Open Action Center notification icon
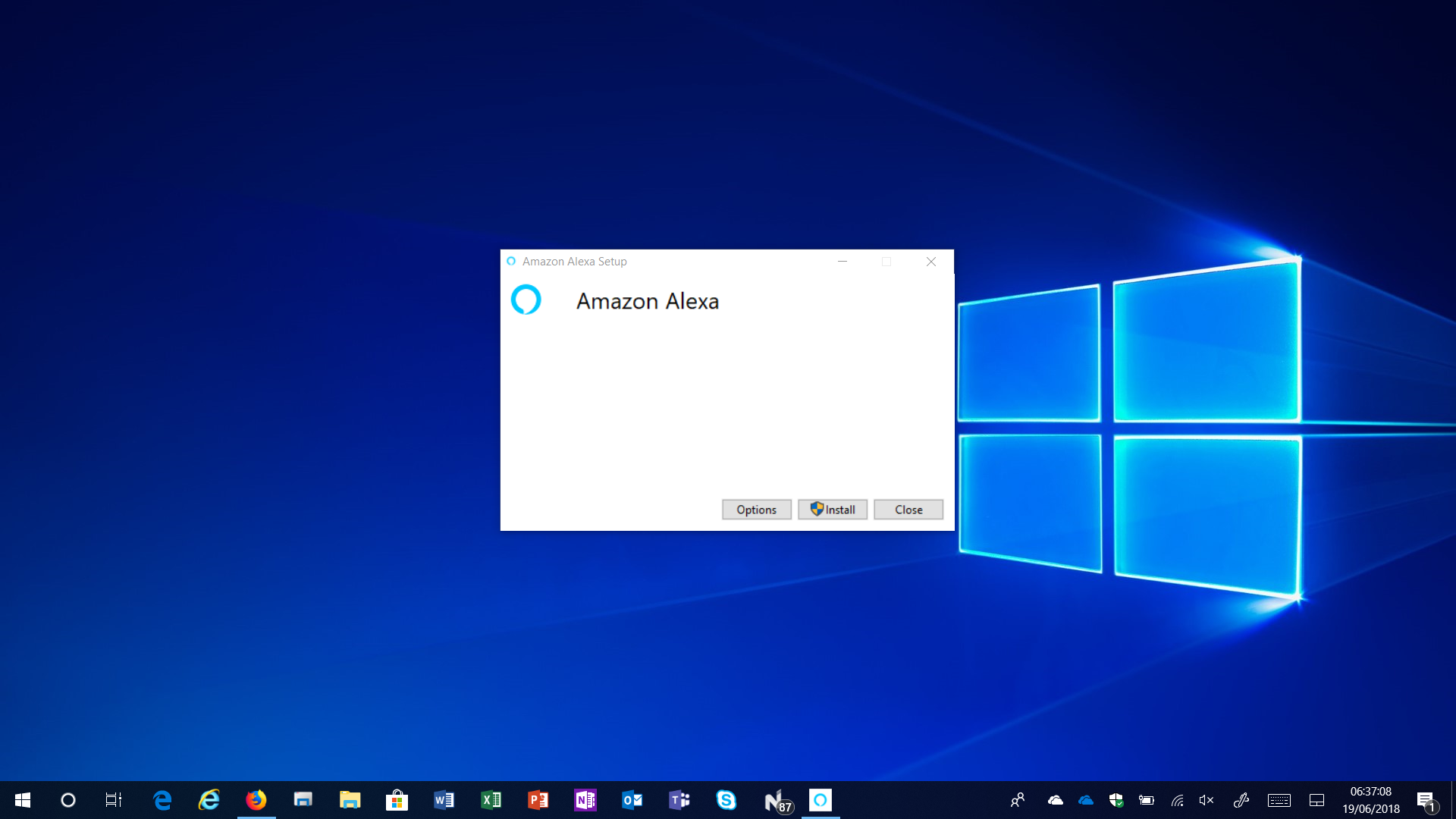Image resolution: width=1456 pixels, height=819 pixels. [1427, 801]
